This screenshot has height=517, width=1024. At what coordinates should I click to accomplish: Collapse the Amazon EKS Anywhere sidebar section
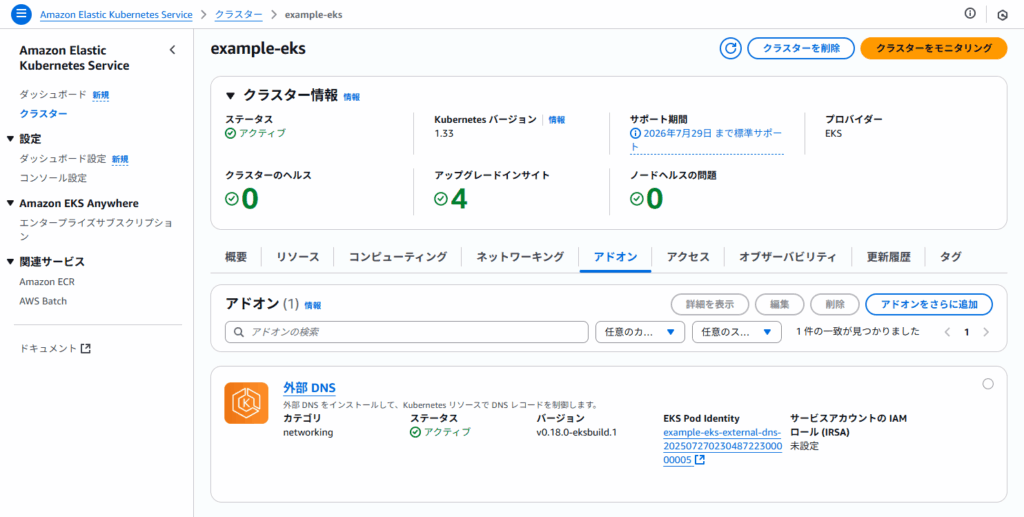point(10,203)
